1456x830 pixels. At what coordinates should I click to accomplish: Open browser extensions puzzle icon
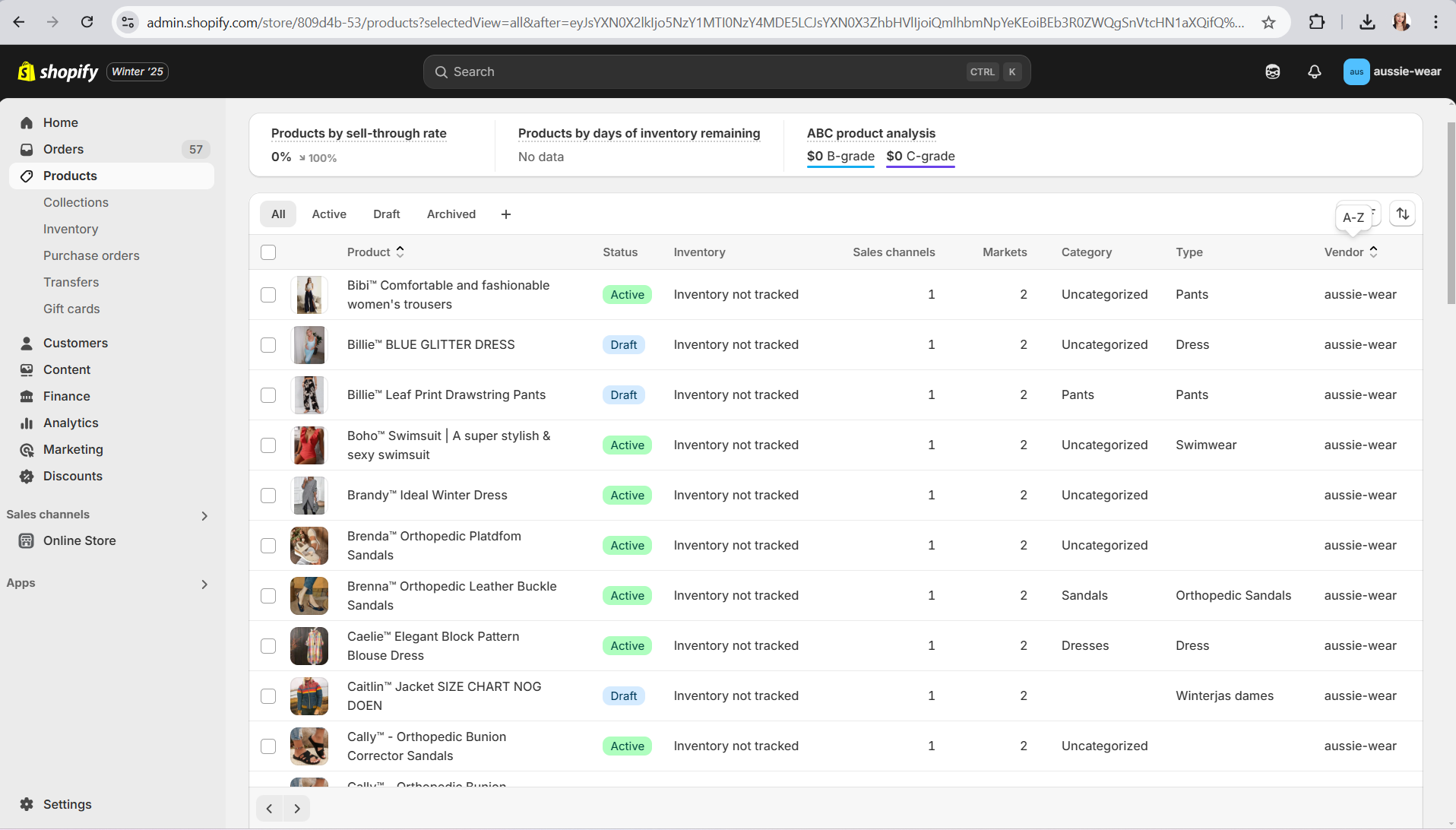(1317, 22)
